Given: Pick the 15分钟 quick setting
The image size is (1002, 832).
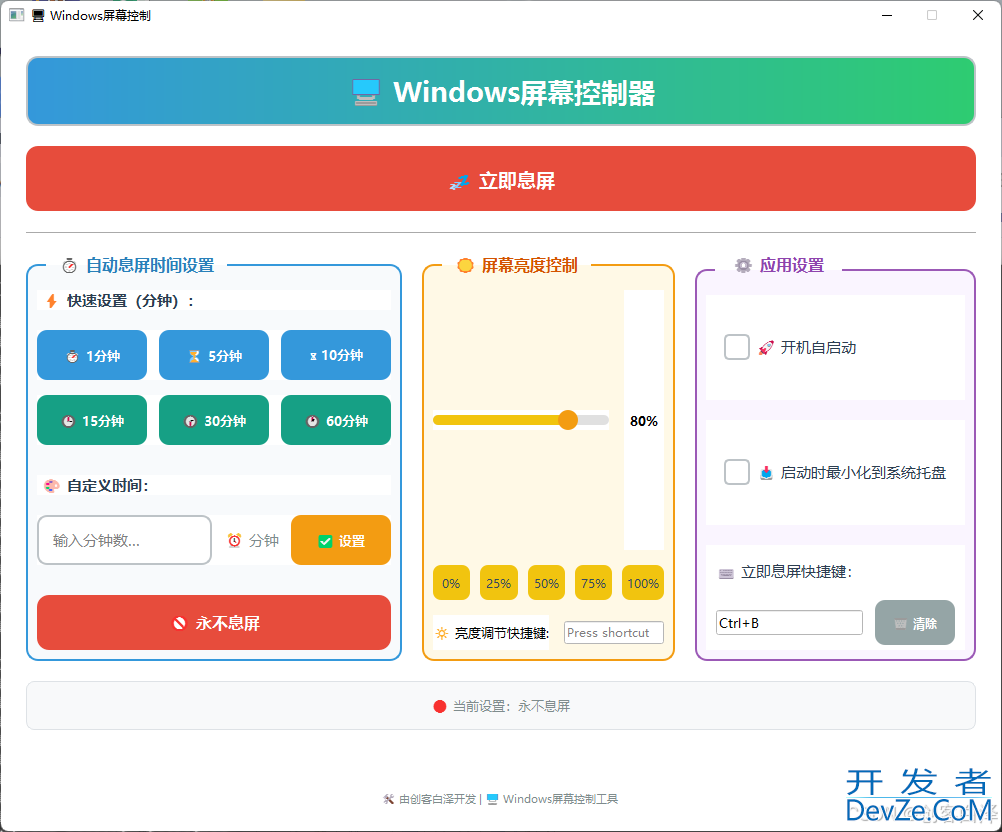Looking at the screenshot, I should 92,420.
